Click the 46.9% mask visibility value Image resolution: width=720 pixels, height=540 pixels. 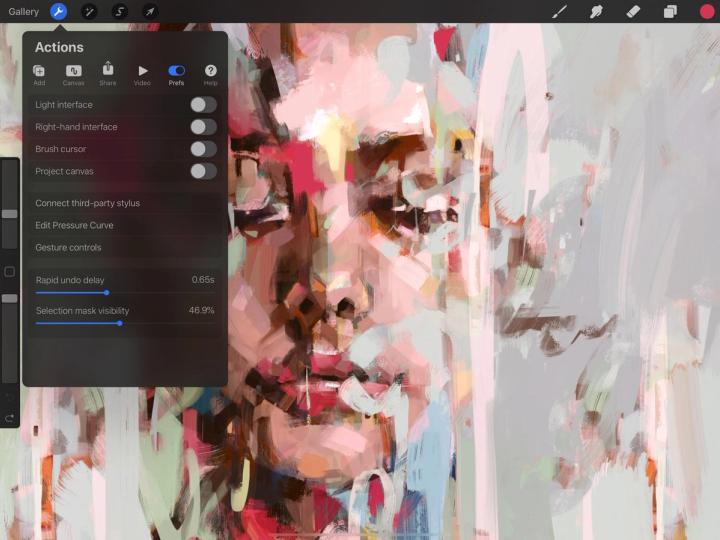pyautogui.click(x=202, y=310)
